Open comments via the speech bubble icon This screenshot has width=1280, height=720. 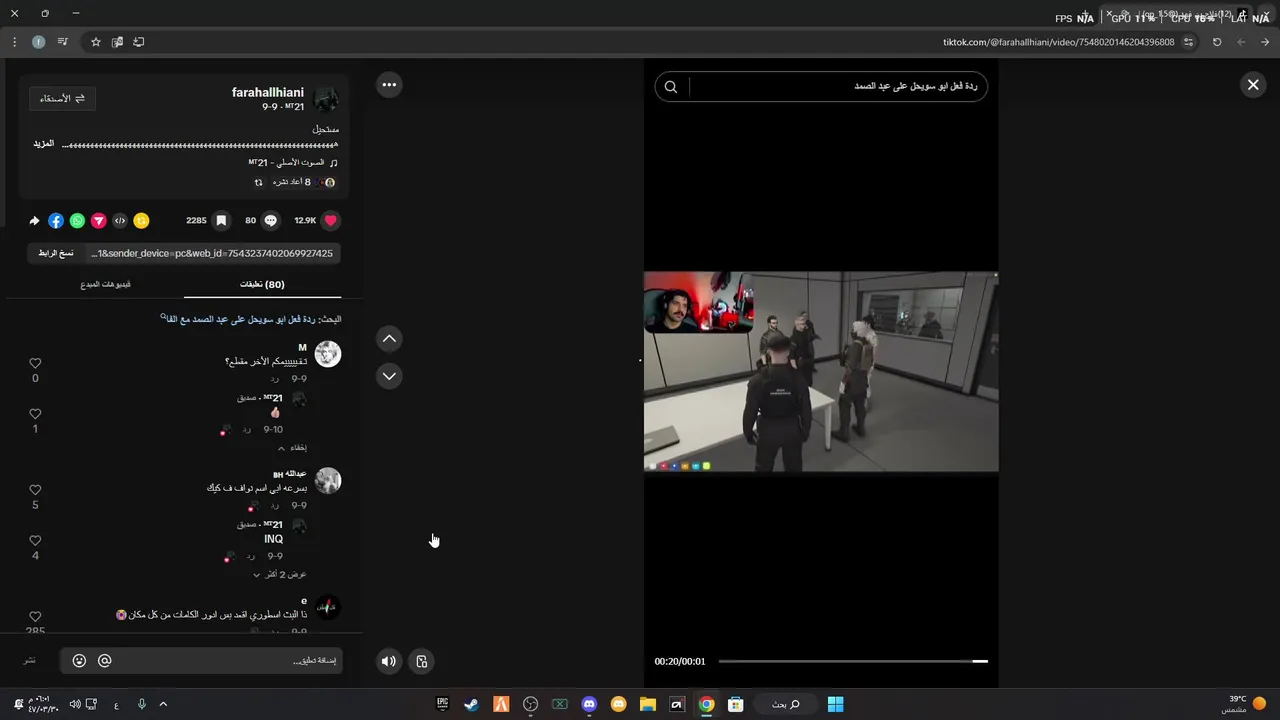click(270, 220)
